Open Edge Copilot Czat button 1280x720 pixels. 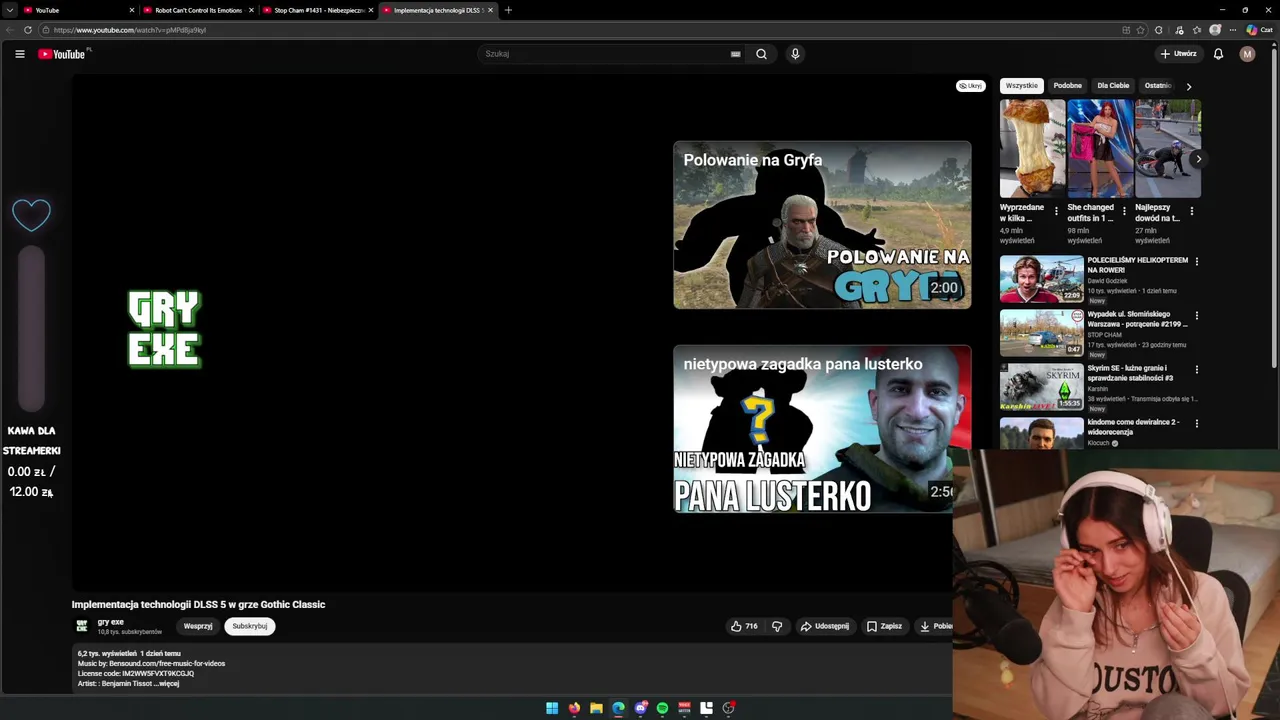click(x=1259, y=30)
